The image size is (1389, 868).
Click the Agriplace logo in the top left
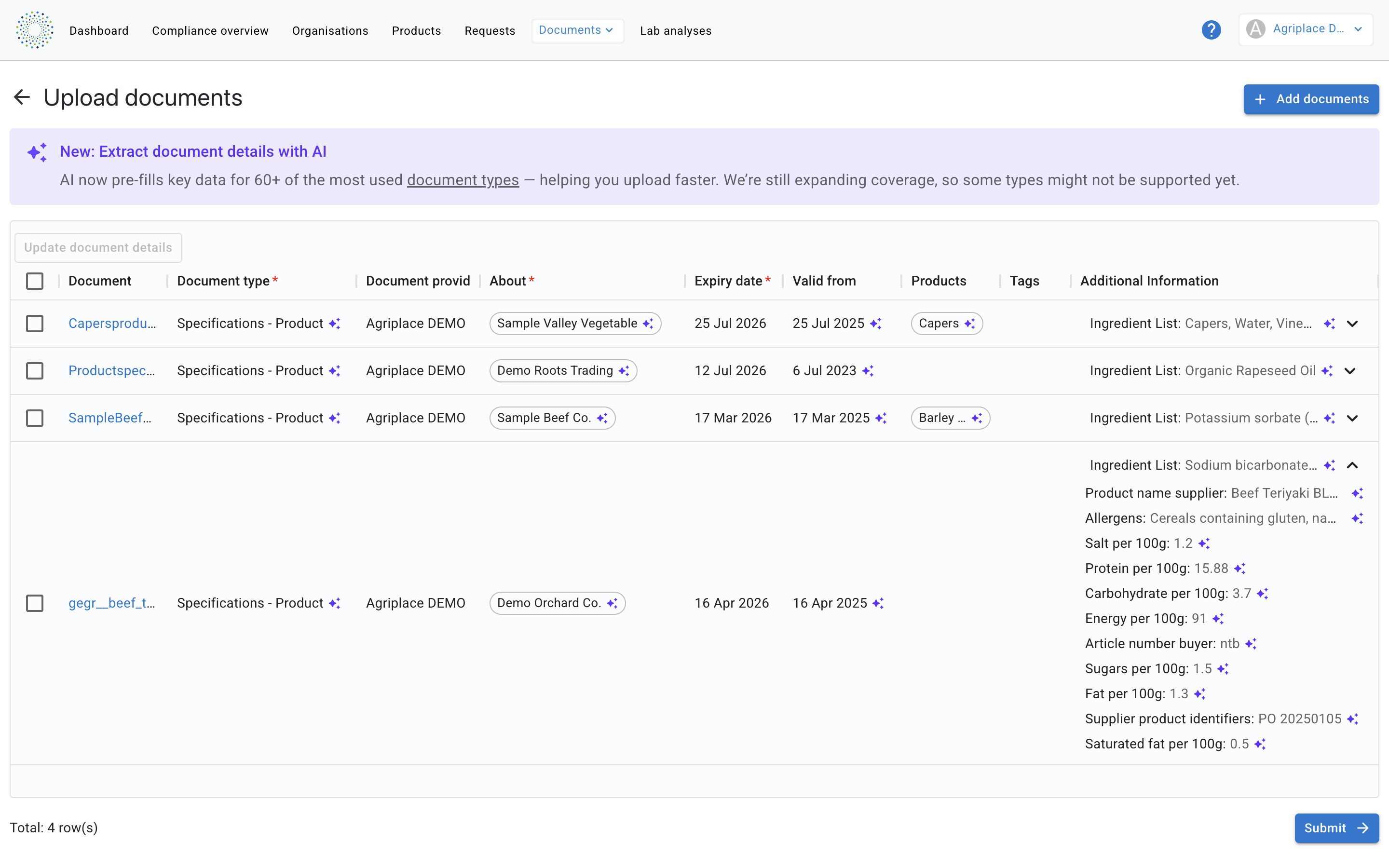(34, 29)
